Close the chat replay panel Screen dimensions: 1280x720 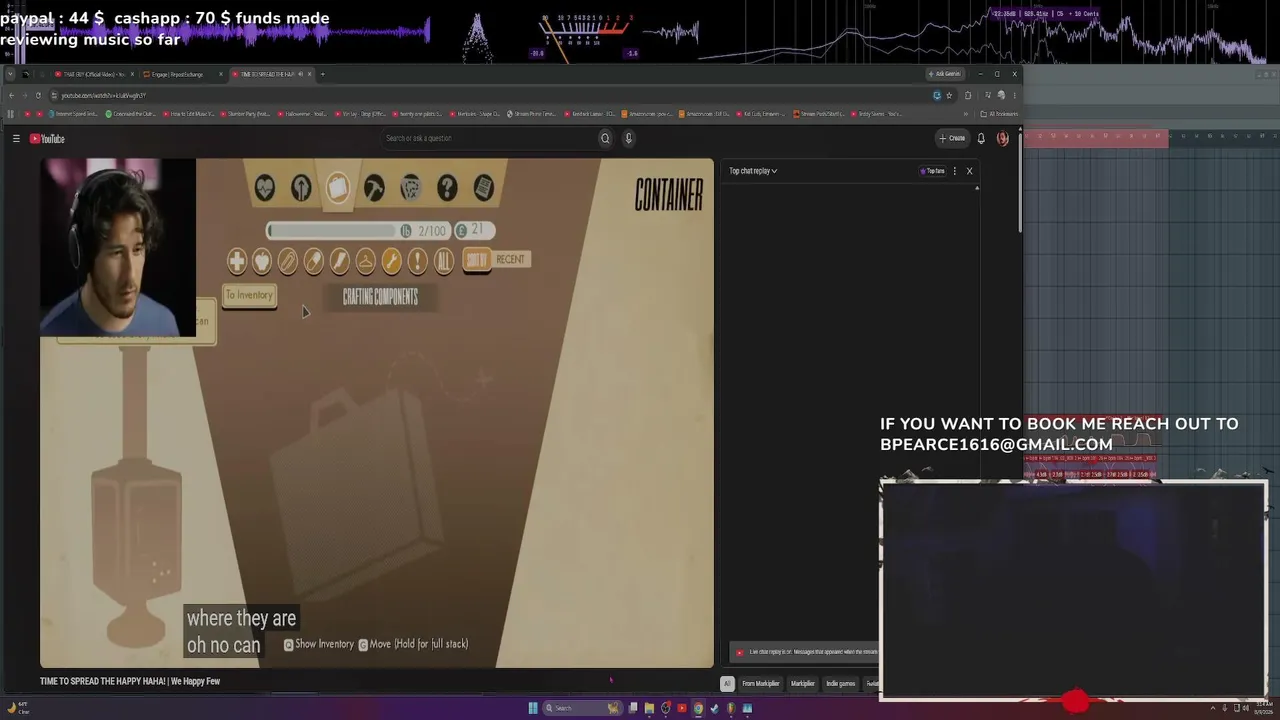[969, 171]
